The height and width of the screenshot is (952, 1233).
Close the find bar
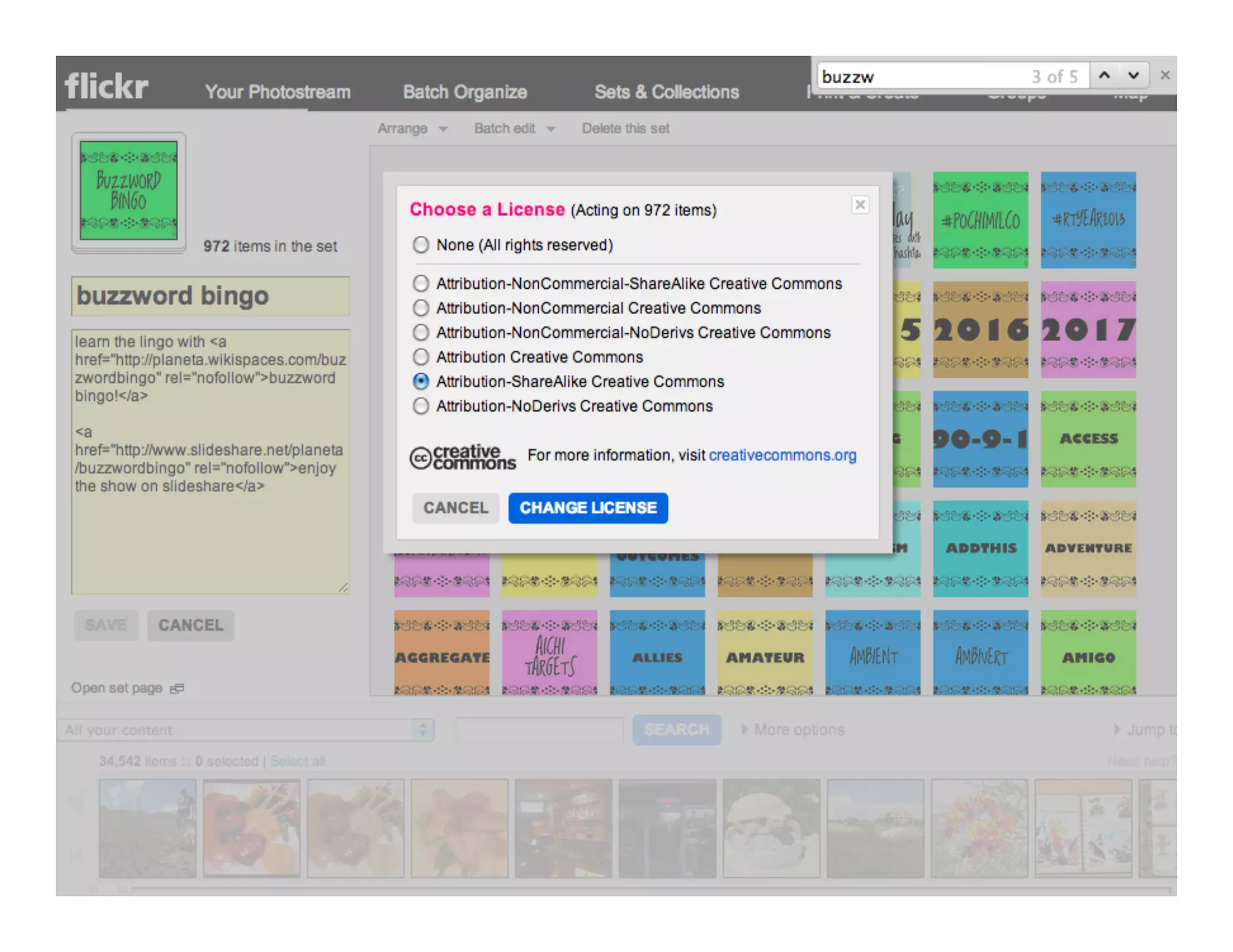pyautogui.click(x=1165, y=76)
